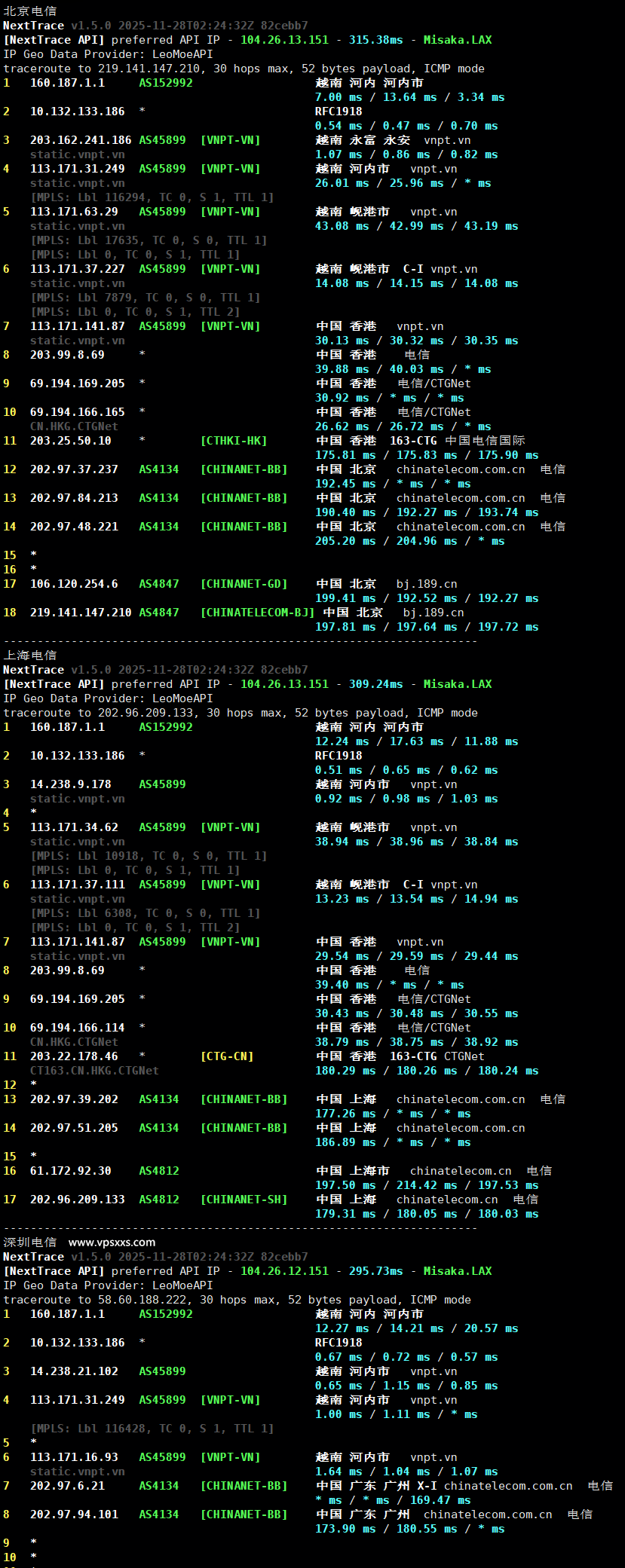Click latency 7.00 ms / 13.64 ms / 3.34 ms
The width and height of the screenshot is (625, 1568).
click(410, 97)
